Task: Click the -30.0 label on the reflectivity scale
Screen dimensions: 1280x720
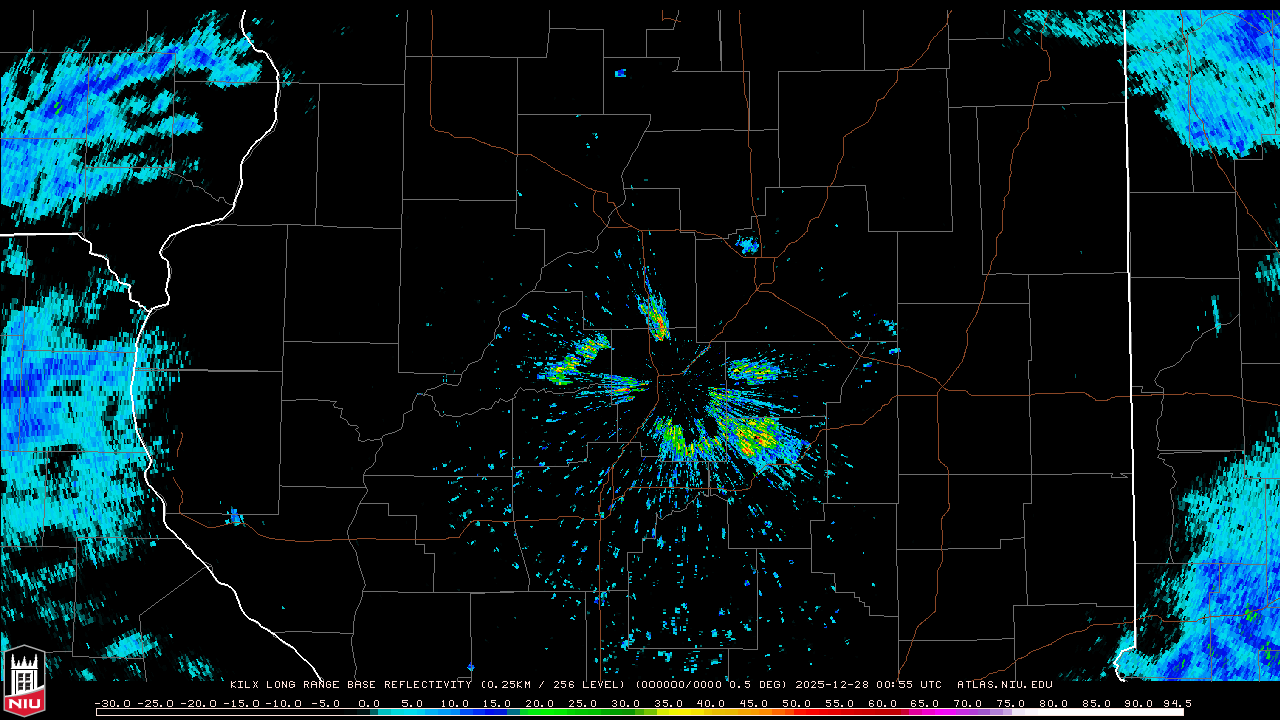Action: tap(113, 703)
